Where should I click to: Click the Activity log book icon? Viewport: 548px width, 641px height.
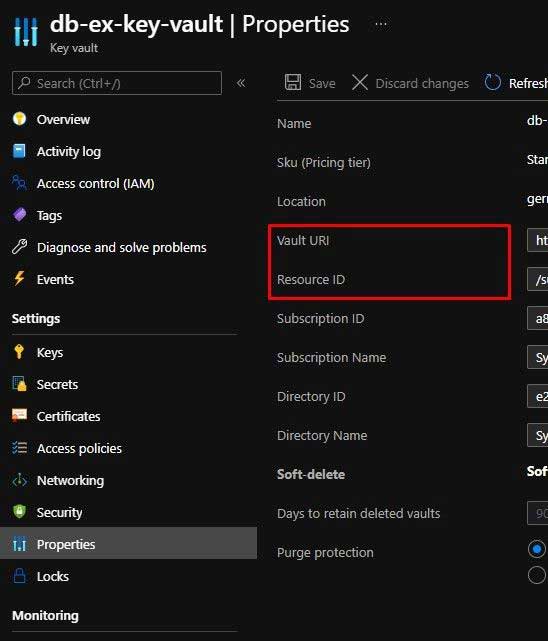coord(19,151)
